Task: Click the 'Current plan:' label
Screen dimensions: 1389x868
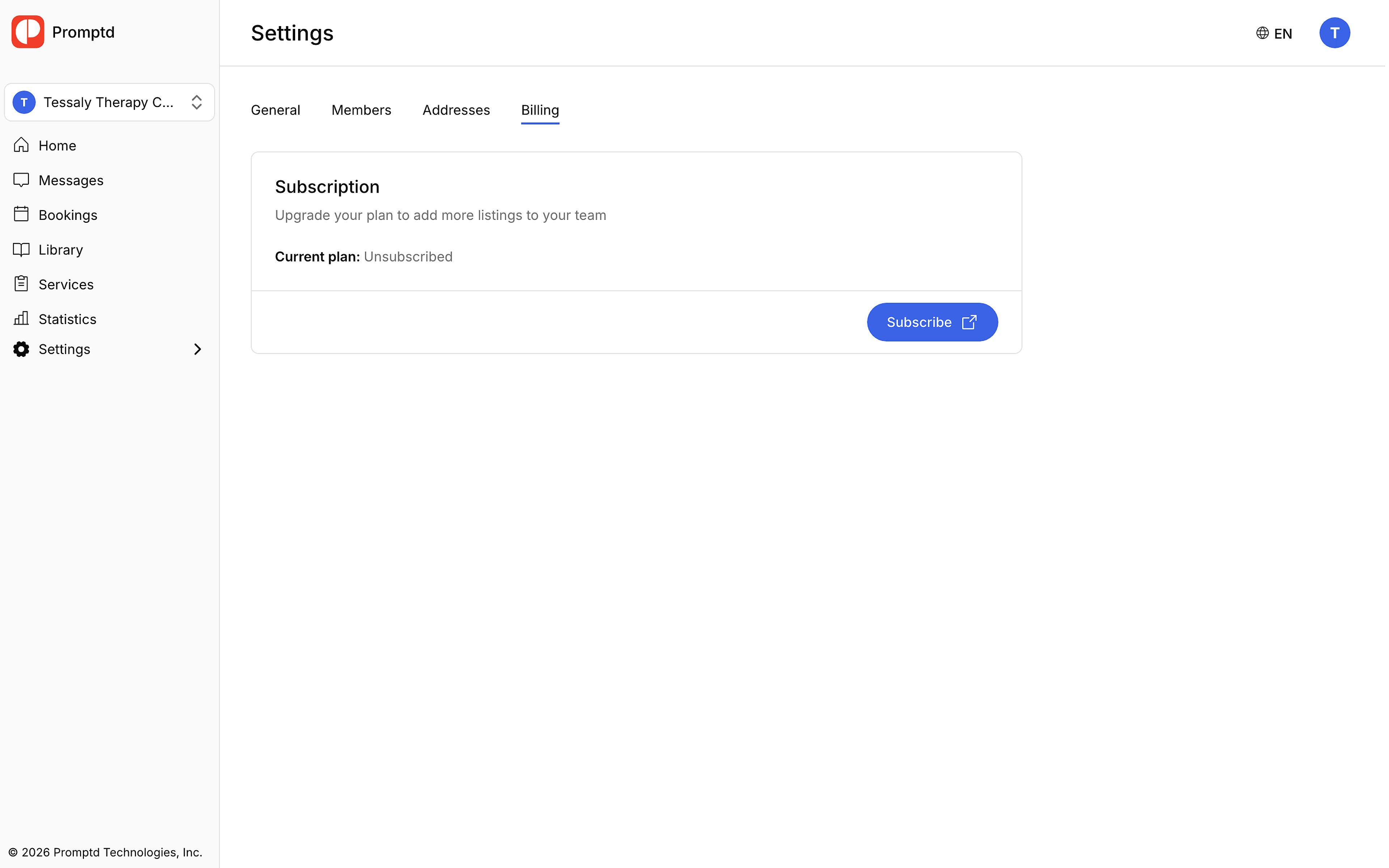Action: click(x=318, y=257)
